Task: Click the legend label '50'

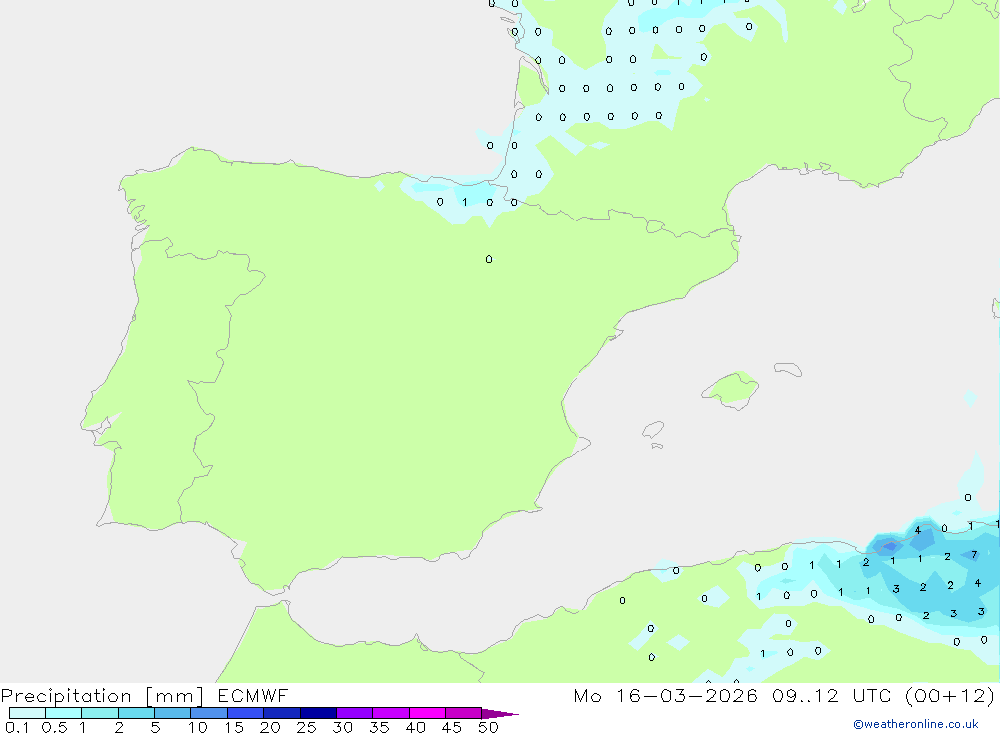Action: pos(488,727)
